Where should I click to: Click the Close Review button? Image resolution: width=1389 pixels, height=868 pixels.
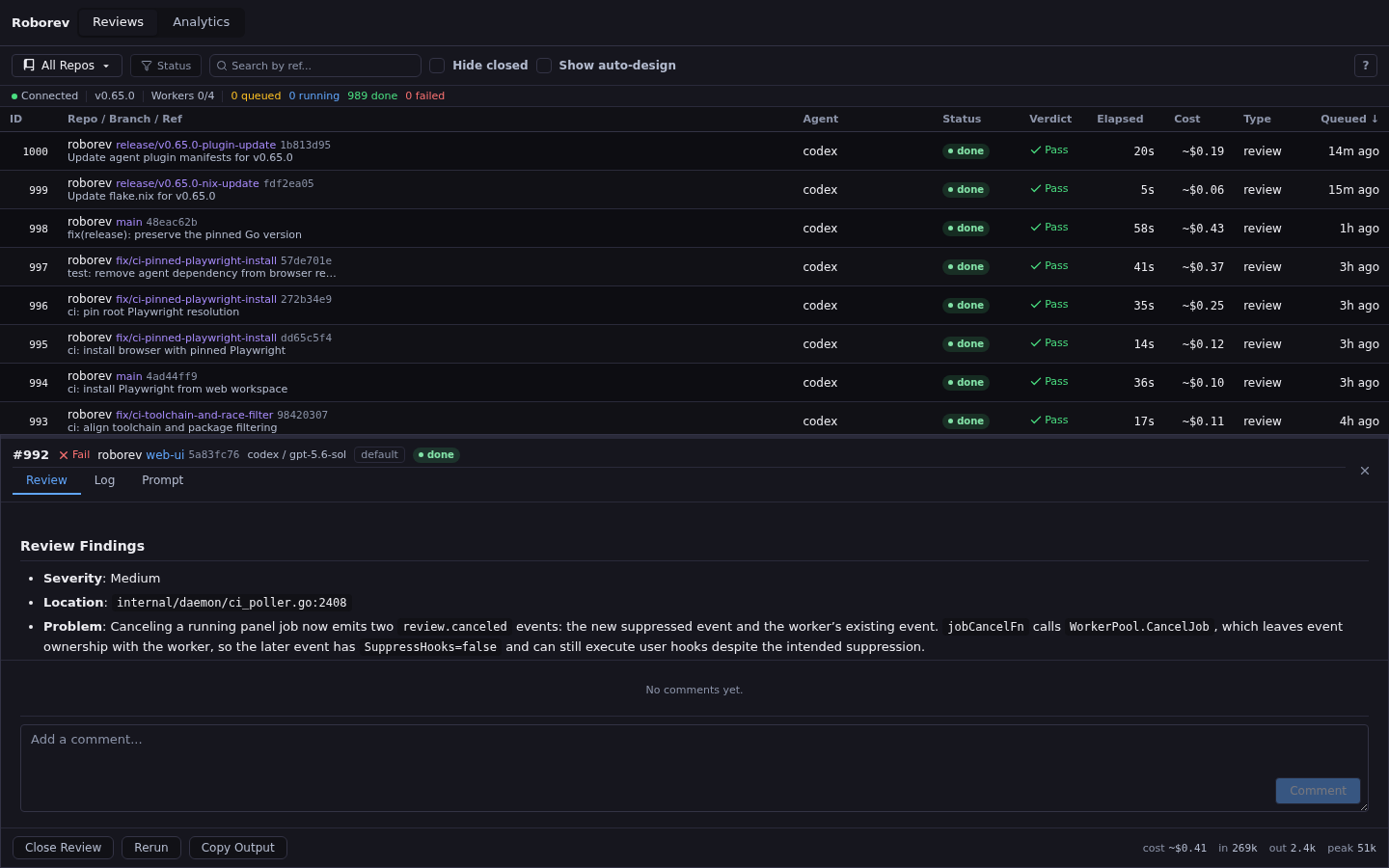pos(63,848)
